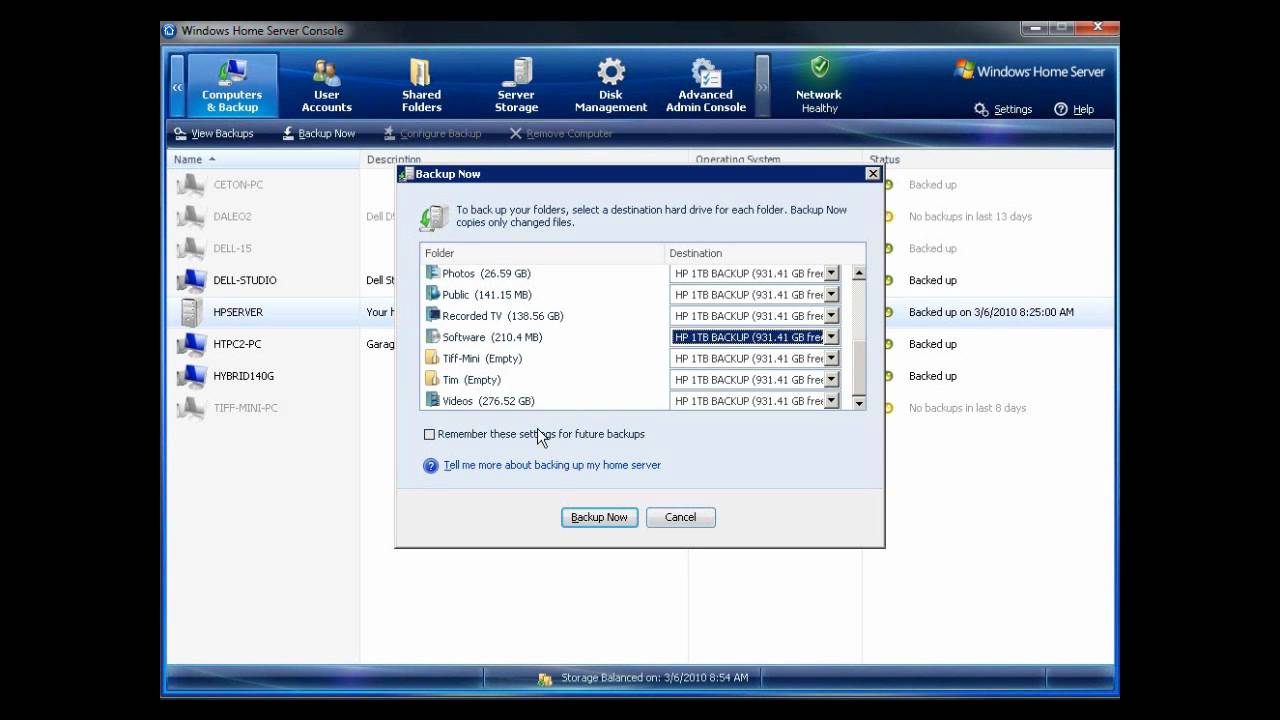This screenshot has height=720, width=1280.
Task: Open the Advanced Admin Console tab
Action: (706, 86)
